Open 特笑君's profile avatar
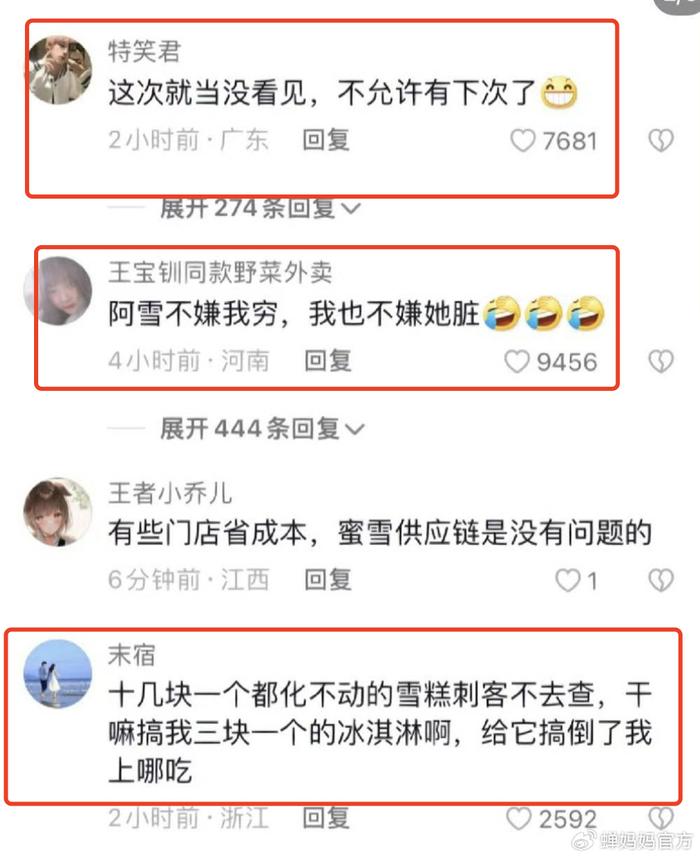This screenshot has width=700, height=857. coord(60,71)
